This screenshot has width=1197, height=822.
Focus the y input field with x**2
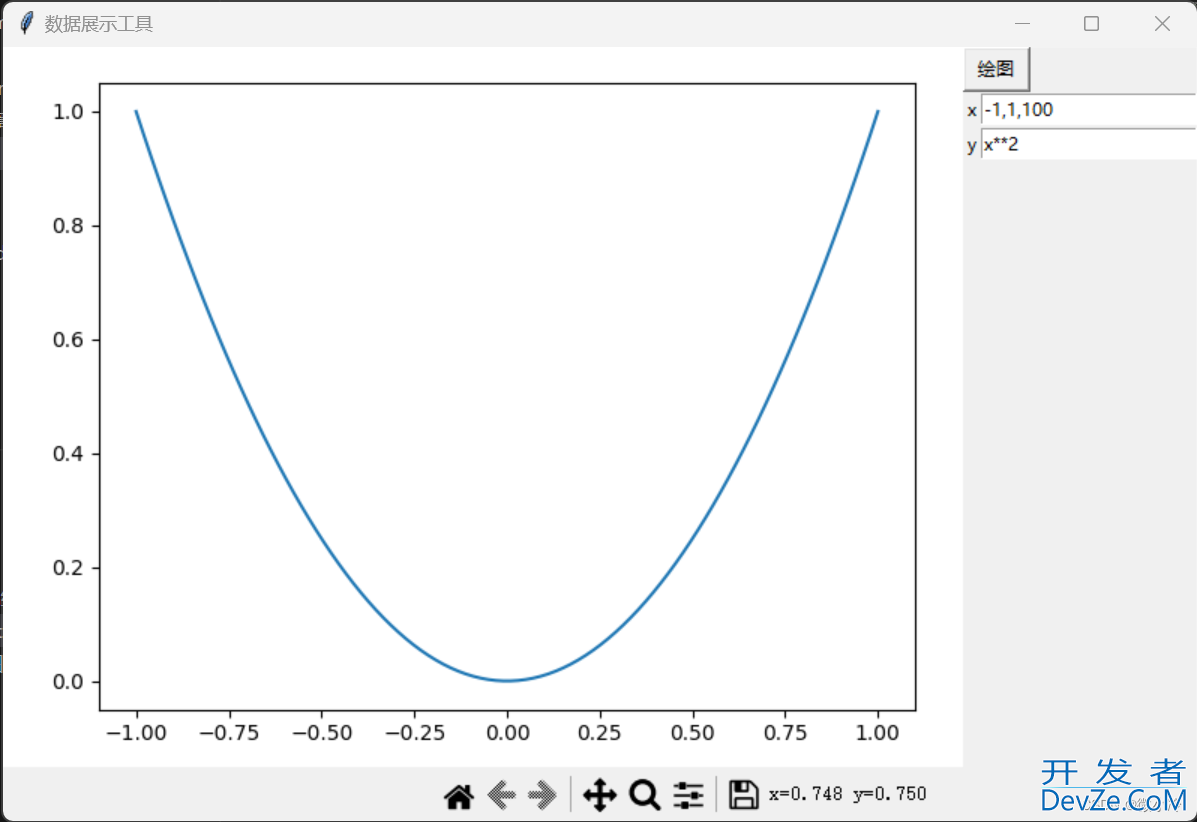coord(1089,144)
